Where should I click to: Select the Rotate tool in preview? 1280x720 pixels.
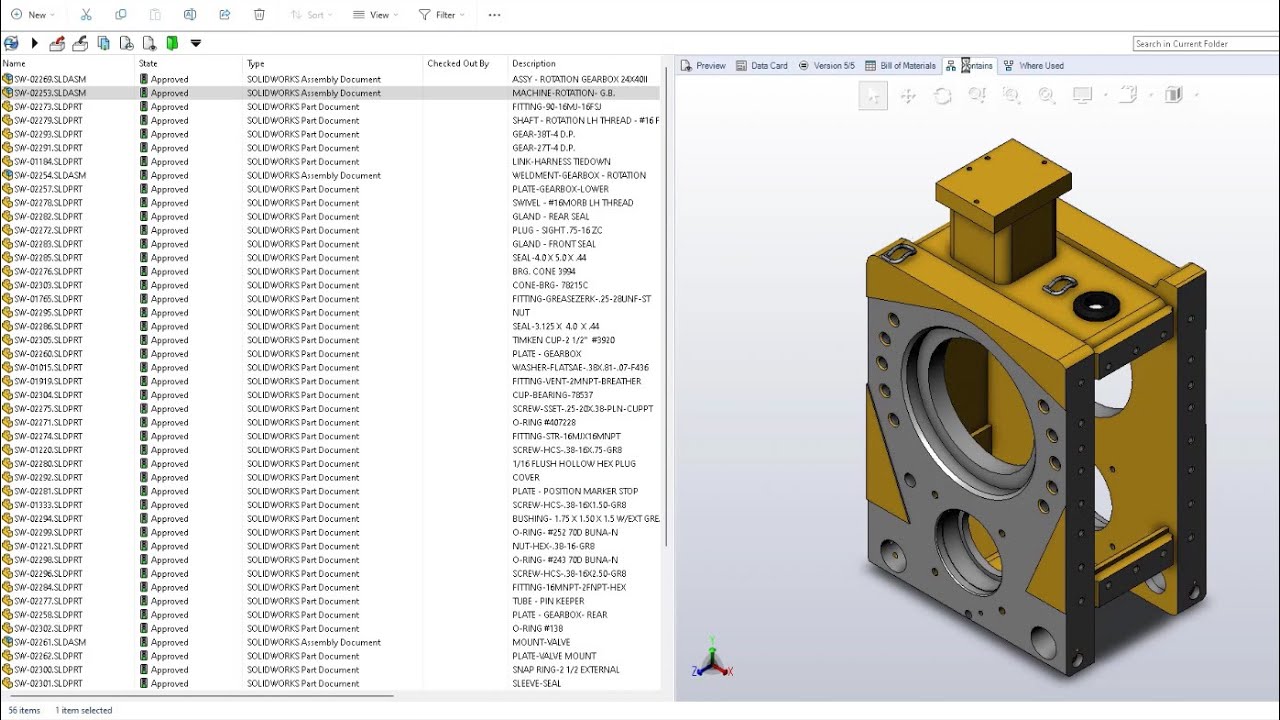pyautogui.click(x=942, y=95)
